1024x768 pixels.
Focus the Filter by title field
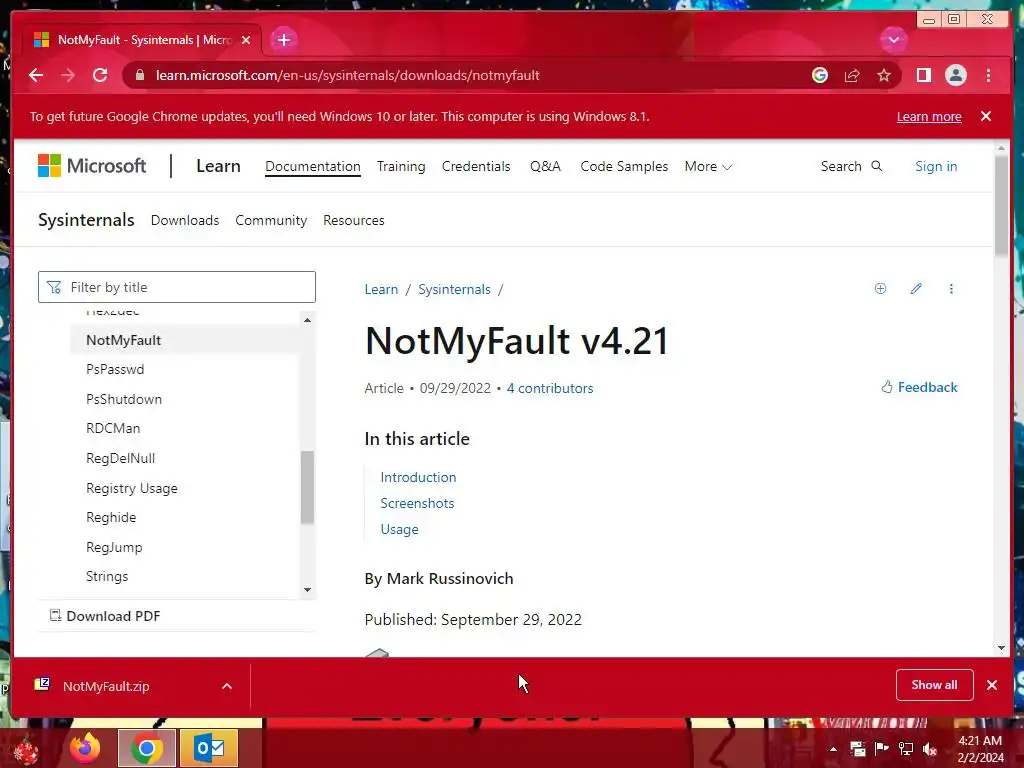[177, 287]
